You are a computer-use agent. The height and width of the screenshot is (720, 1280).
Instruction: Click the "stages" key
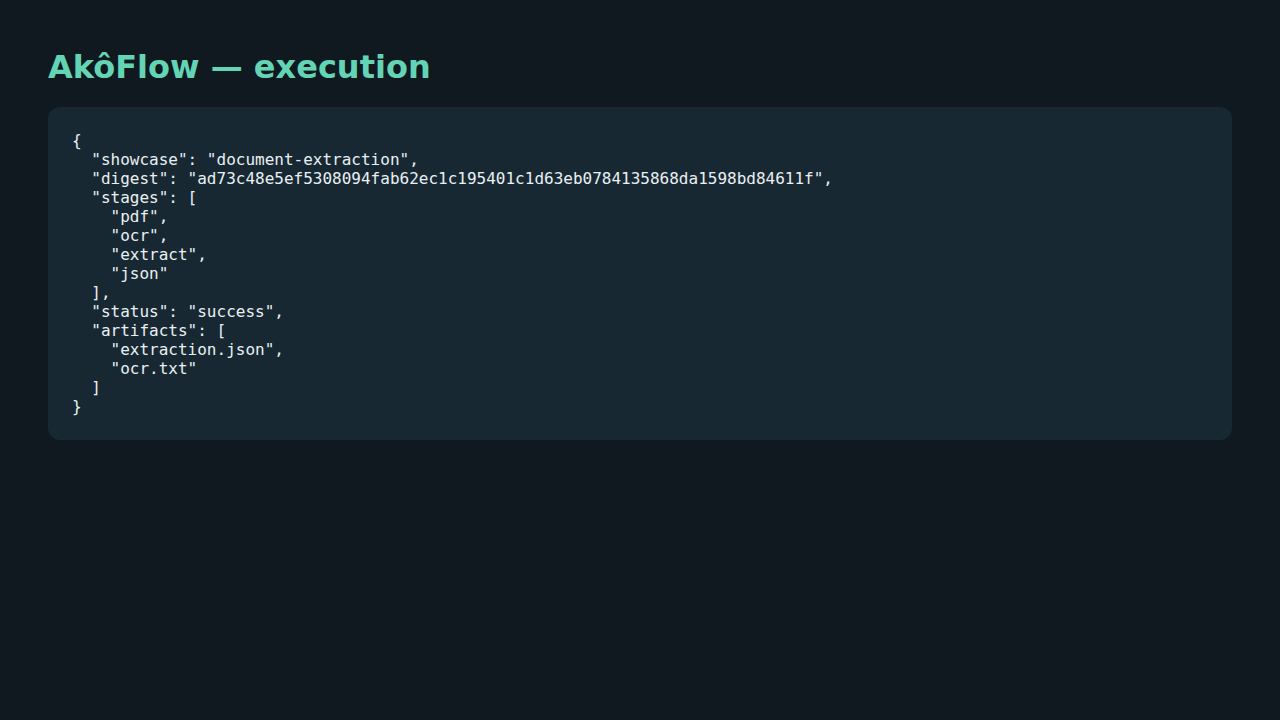[x=130, y=198]
